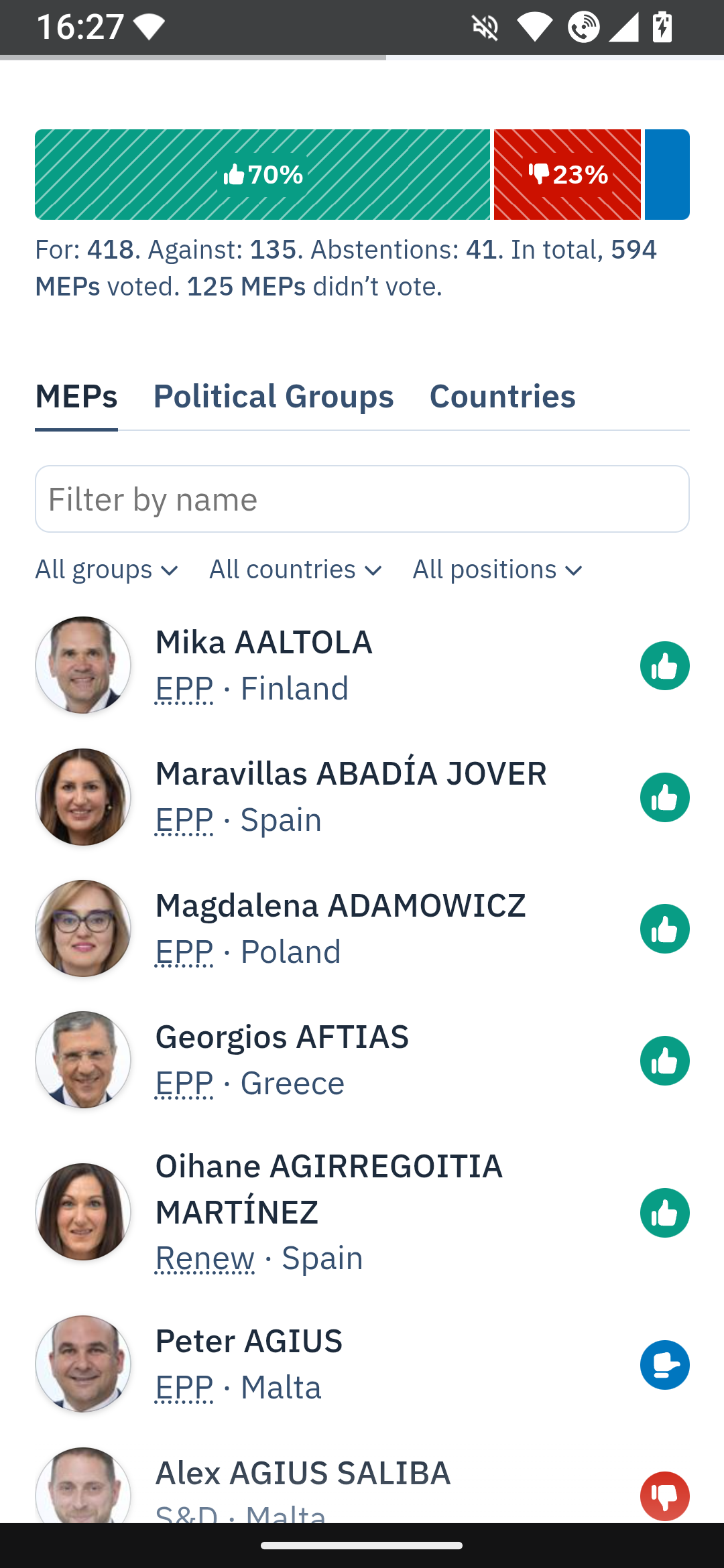Screen dimensions: 724x1568
Task: Switch to the Countries tab
Action: [x=502, y=397]
